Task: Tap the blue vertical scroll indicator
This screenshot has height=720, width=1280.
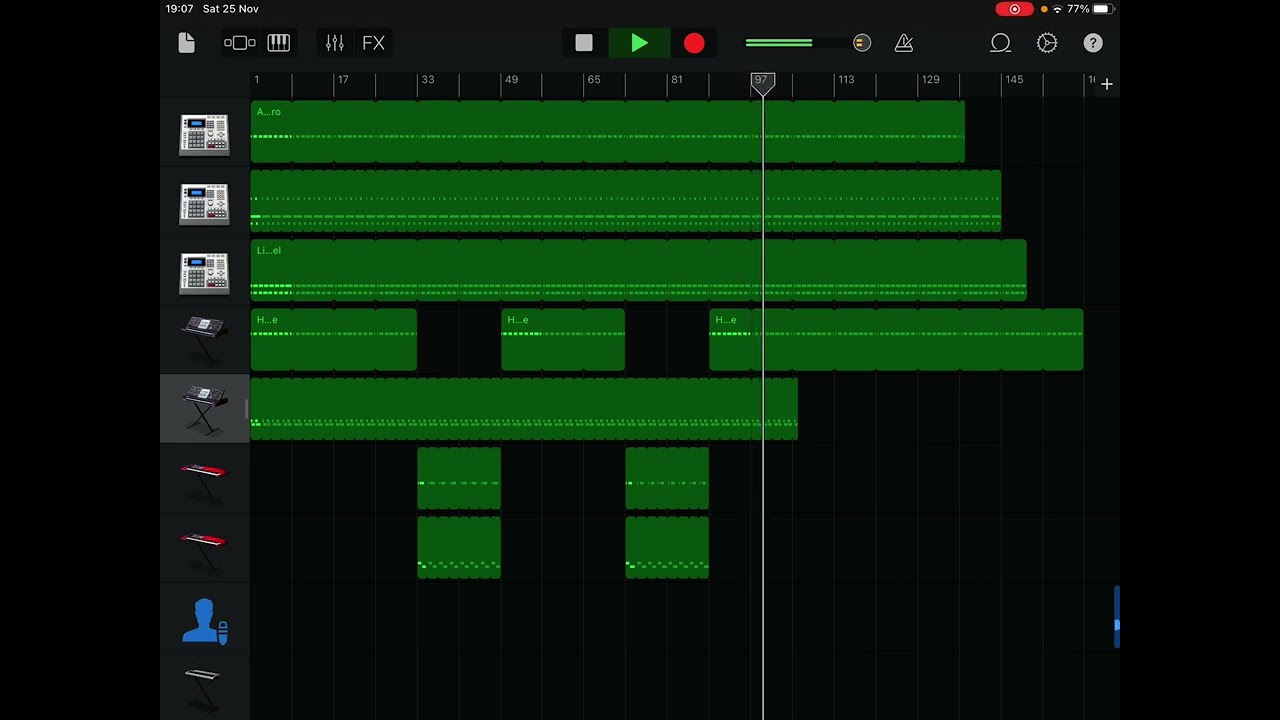Action: [x=1117, y=617]
